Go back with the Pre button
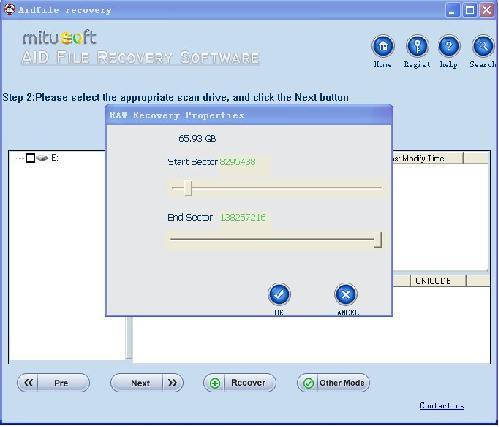499x427 pixels. click(x=53, y=383)
